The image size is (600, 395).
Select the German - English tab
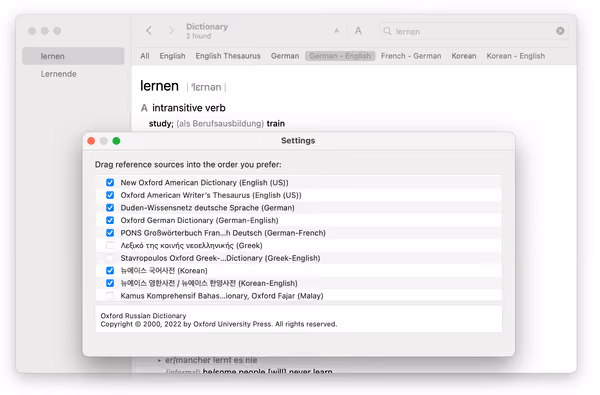pyautogui.click(x=340, y=56)
